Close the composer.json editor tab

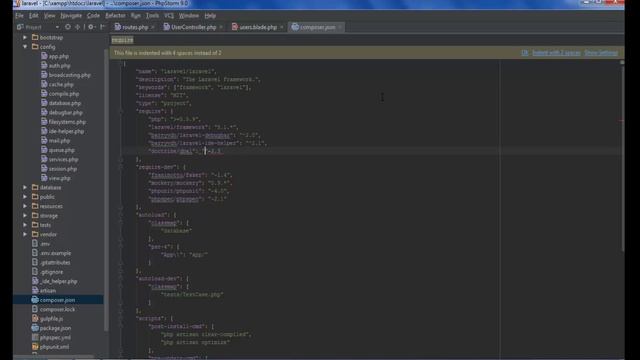click(340, 27)
